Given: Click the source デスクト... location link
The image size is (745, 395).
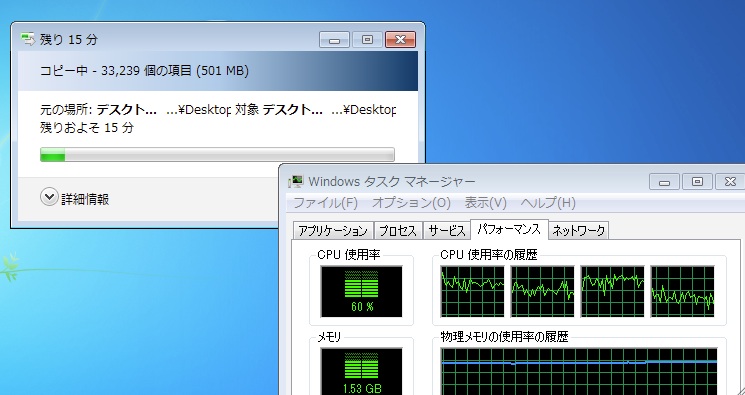Looking at the screenshot, I should tap(126, 110).
